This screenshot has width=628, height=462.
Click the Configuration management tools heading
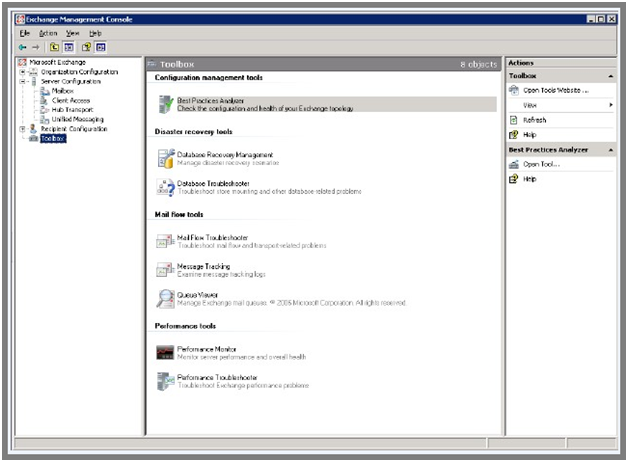pos(209,78)
